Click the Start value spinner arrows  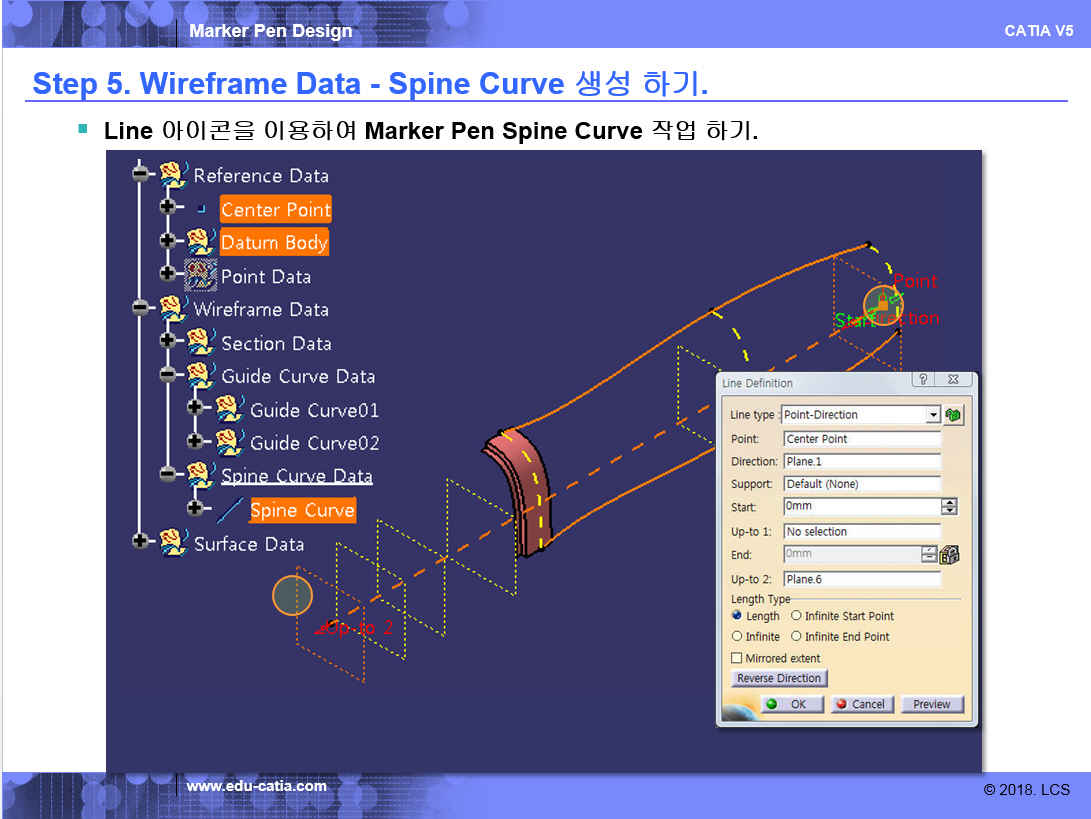coord(949,507)
